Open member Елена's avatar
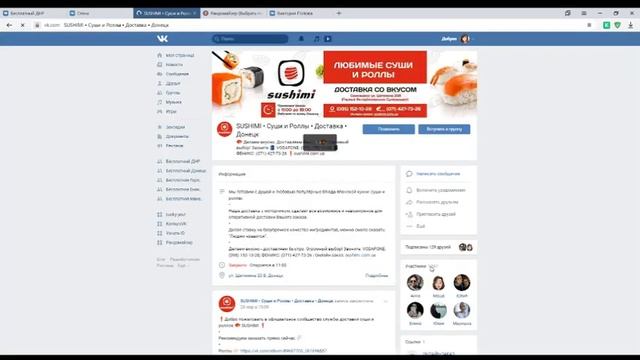This screenshot has height=360, width=640. (x=415, y=310)
